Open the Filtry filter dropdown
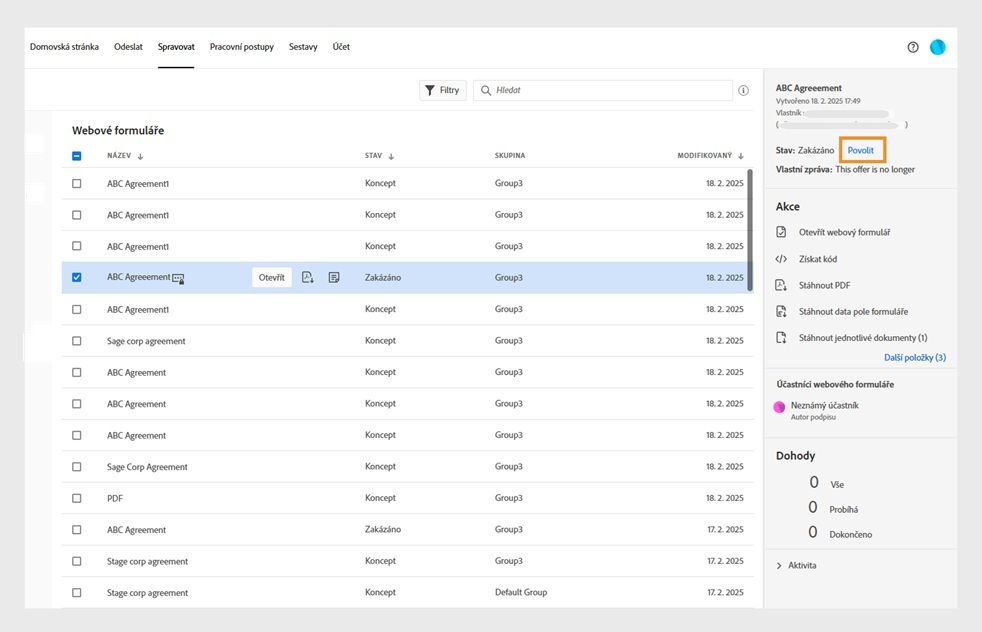 pyautogui.click(x=442, y=90)
